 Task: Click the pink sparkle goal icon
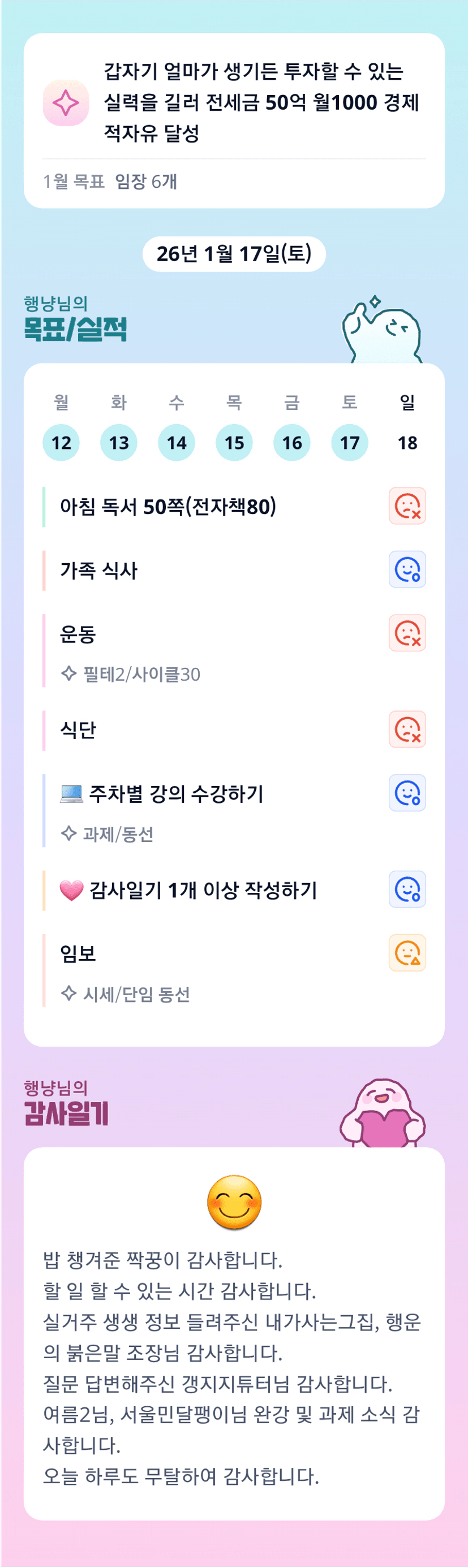[66, 102]
